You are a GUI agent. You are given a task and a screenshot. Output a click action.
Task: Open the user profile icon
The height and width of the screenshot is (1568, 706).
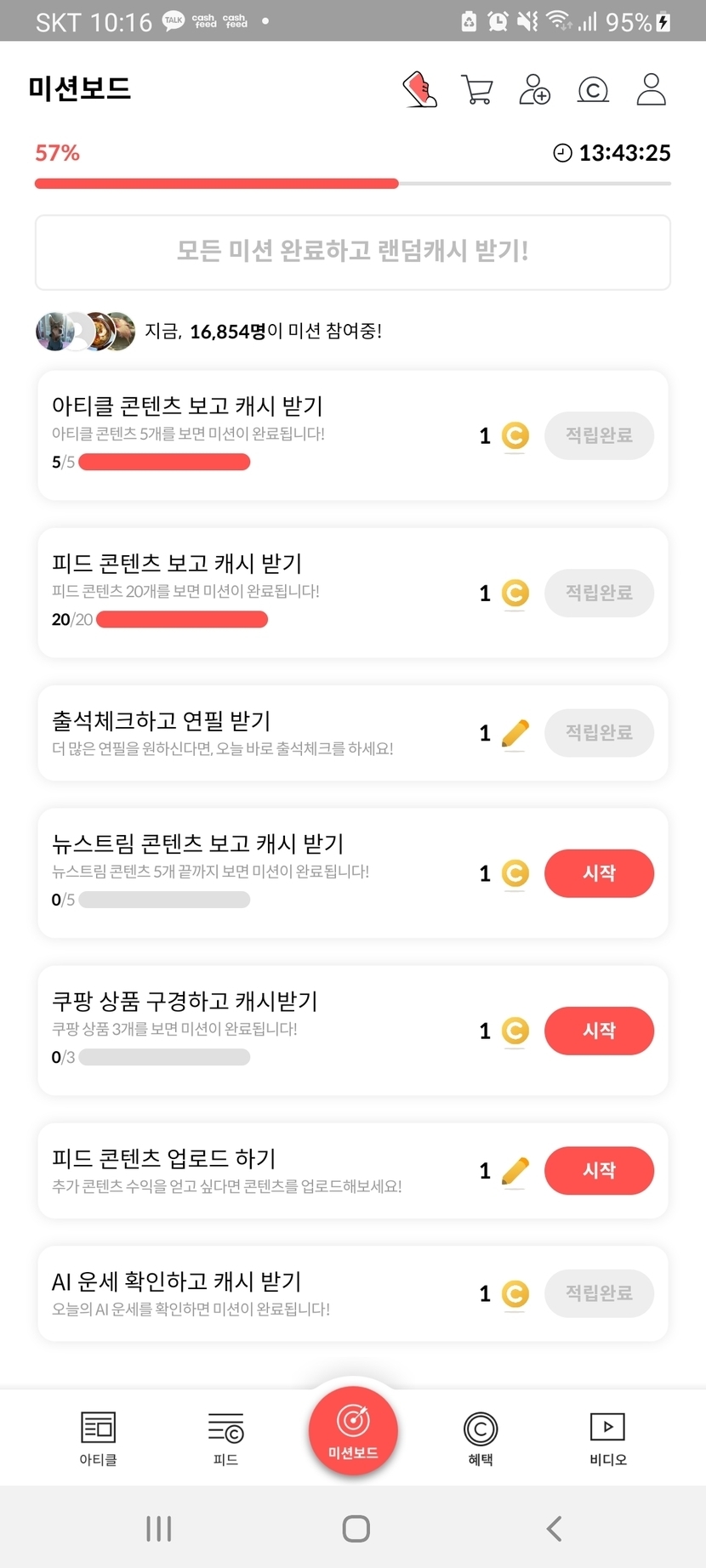651,89
